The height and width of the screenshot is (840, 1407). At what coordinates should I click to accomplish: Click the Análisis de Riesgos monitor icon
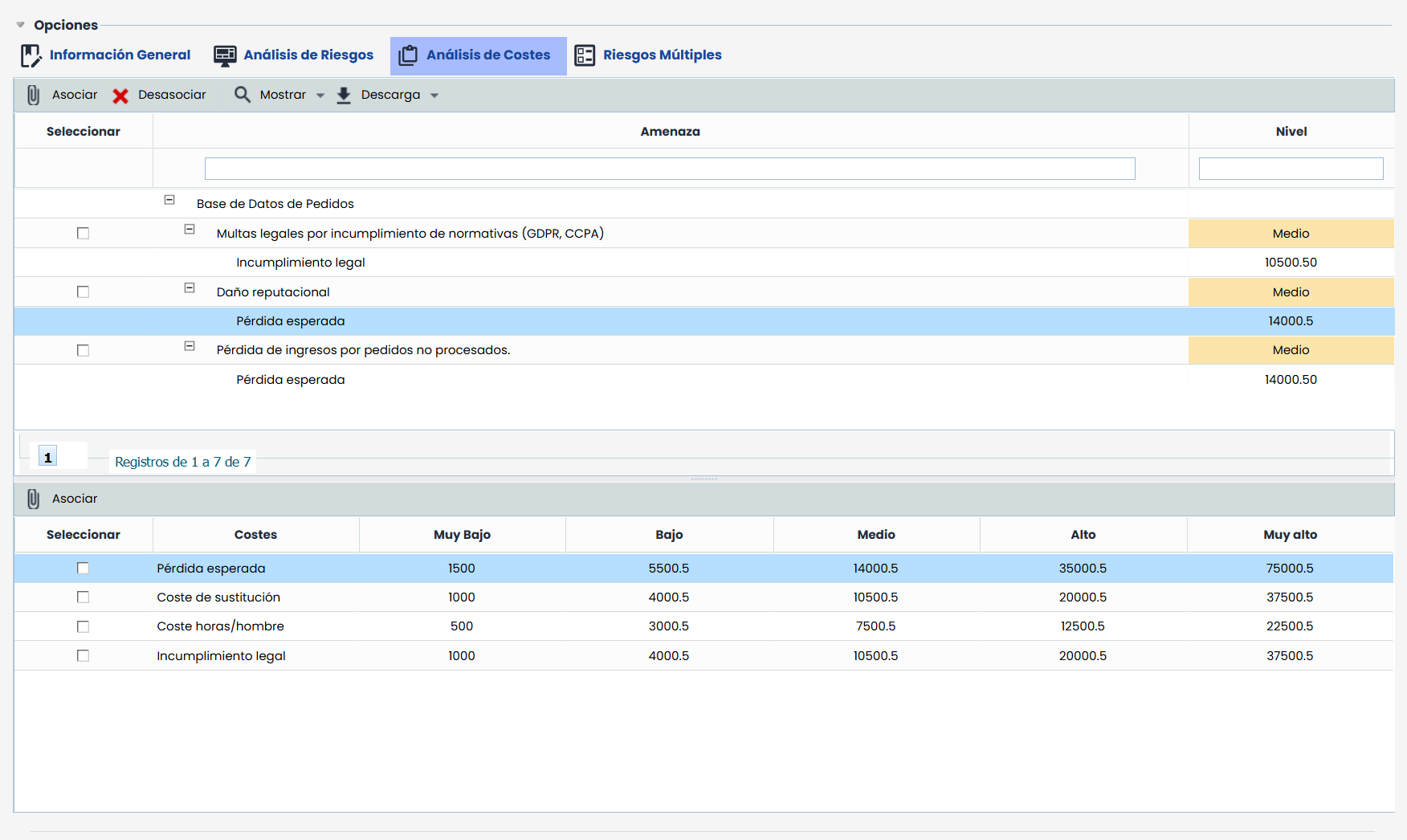pos(225,55)
